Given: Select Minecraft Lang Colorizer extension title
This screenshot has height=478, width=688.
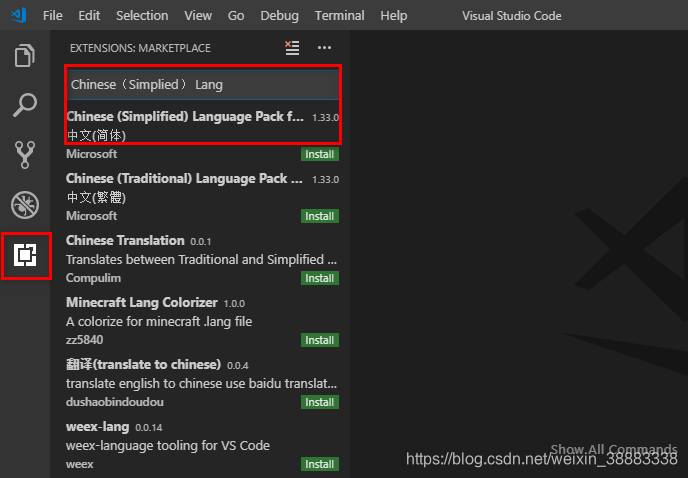Looking at the screenshot, I should (142, 302).
